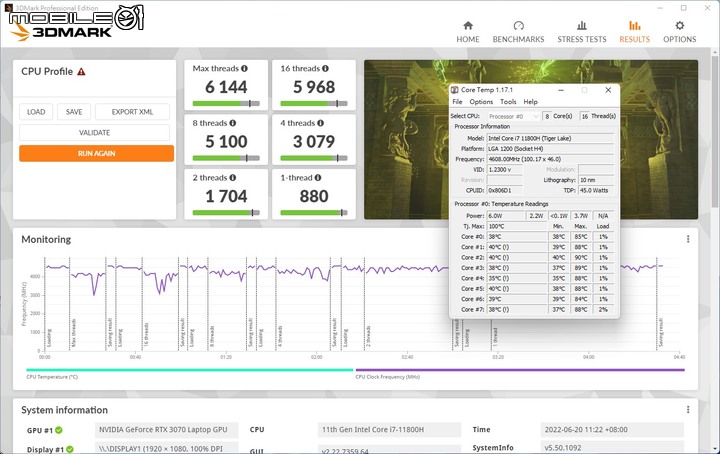
Task: Click the Frequency field showing 4608.00MHz
Action: click(x=550, y=159)
